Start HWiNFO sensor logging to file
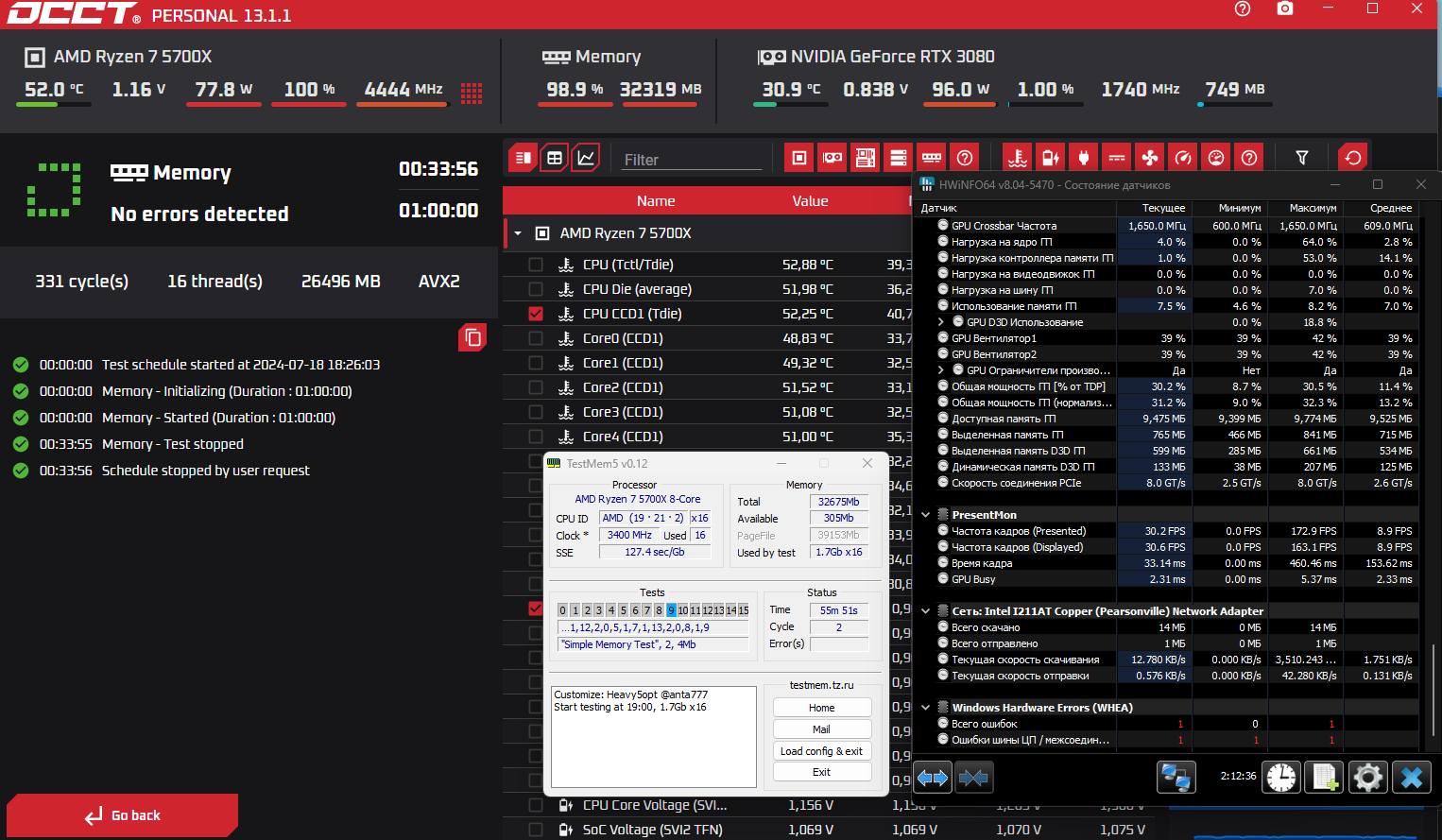Screen dimensions: 1442x840 (1324, 778)
